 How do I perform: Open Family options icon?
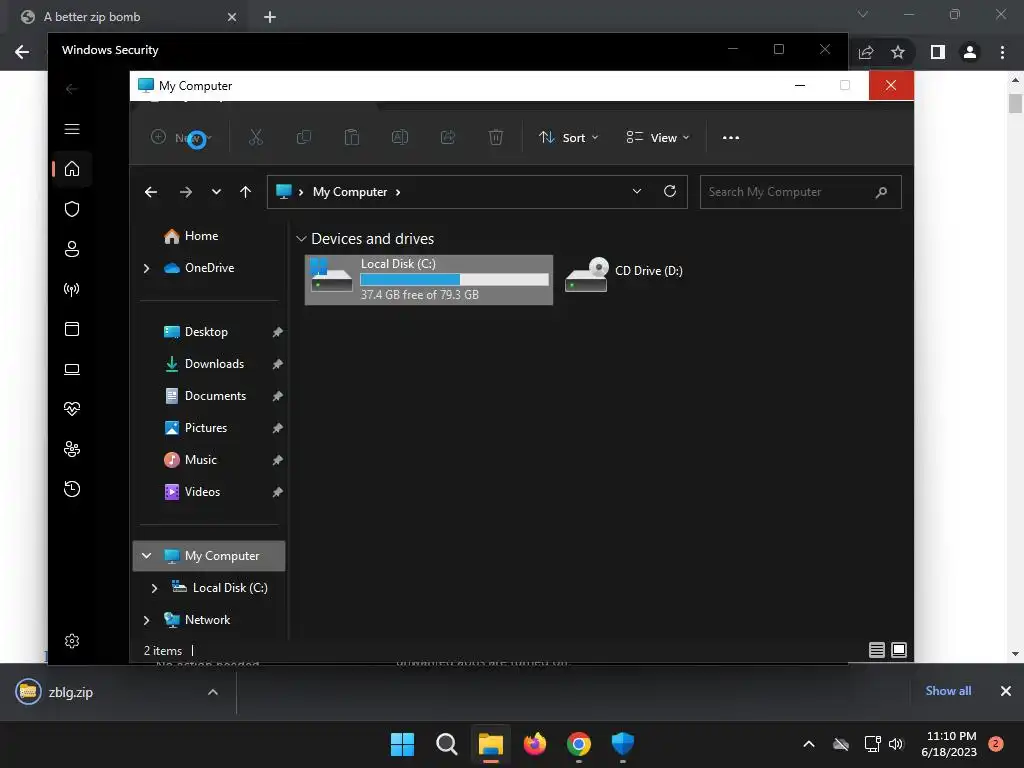click(x=72, y=449)
